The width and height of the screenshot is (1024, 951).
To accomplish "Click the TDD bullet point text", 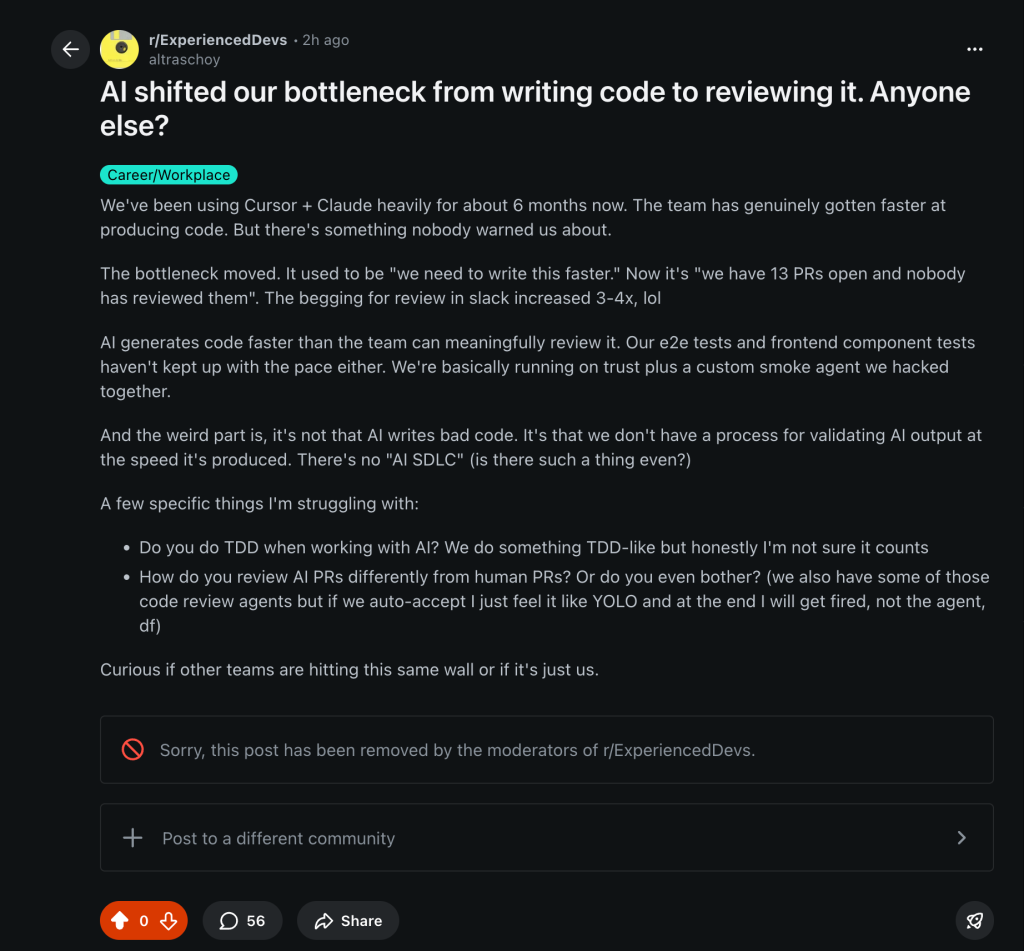I will coord(534,547).
